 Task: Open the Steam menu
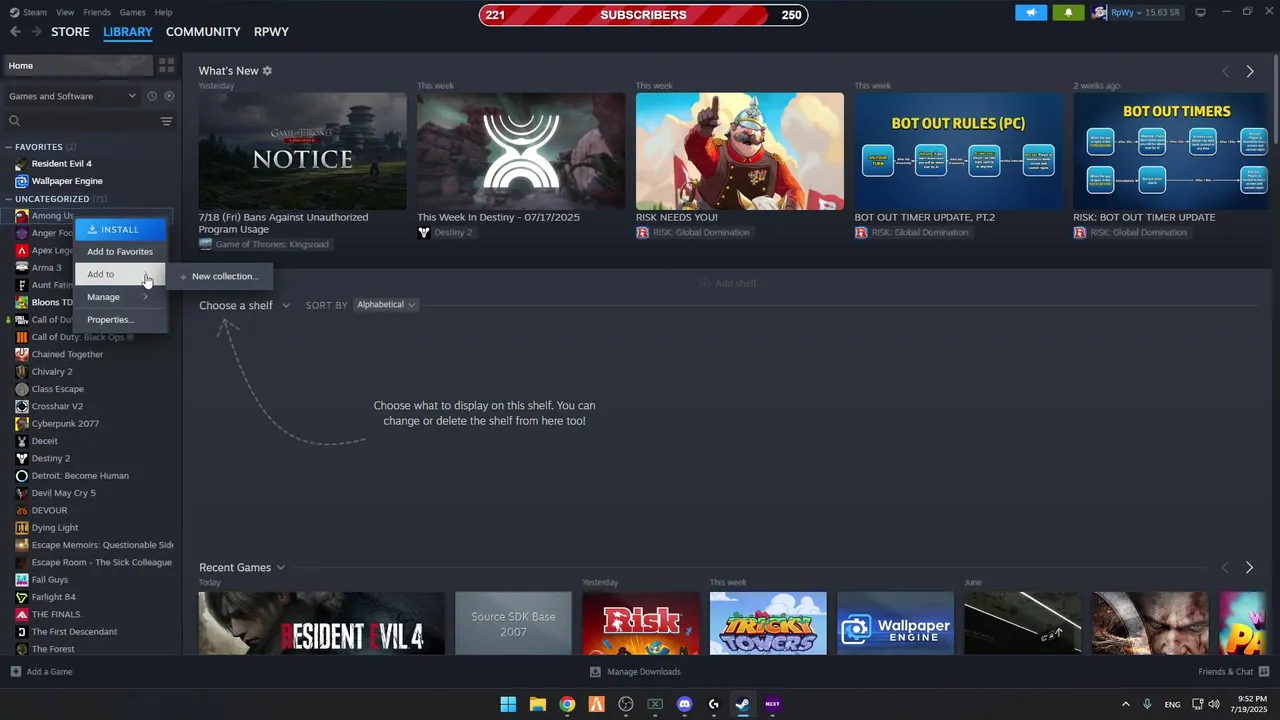(34, 12)
